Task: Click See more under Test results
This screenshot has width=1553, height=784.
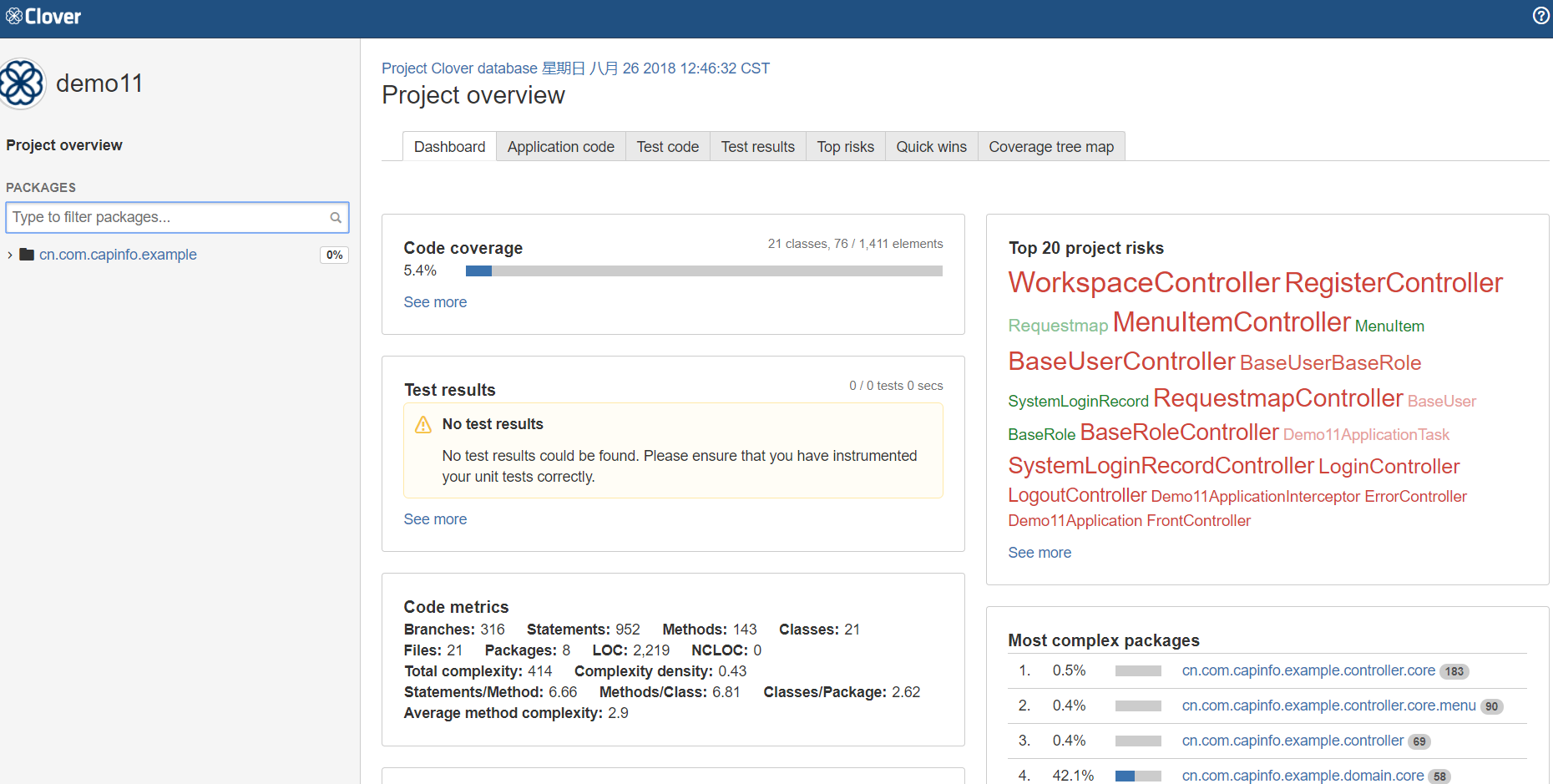Action: 435,519
